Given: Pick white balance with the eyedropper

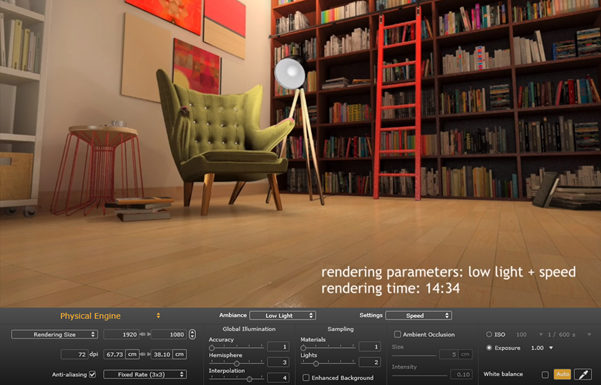Looking at the screenshot, I should coord(583,374).
